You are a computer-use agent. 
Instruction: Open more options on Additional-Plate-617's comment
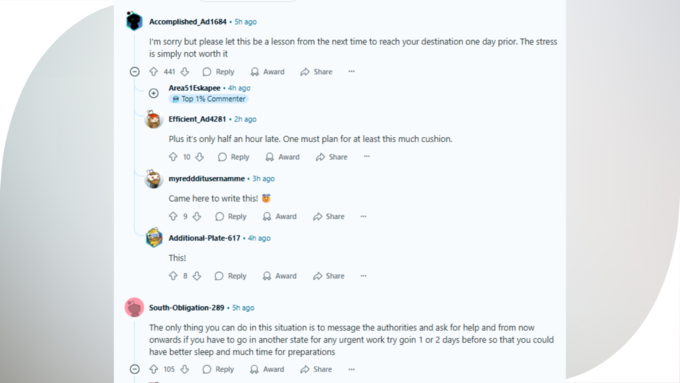pos(363,275)
